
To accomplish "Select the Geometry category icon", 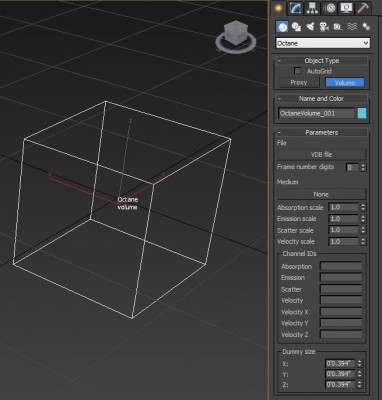I will (x=282, y=27).
